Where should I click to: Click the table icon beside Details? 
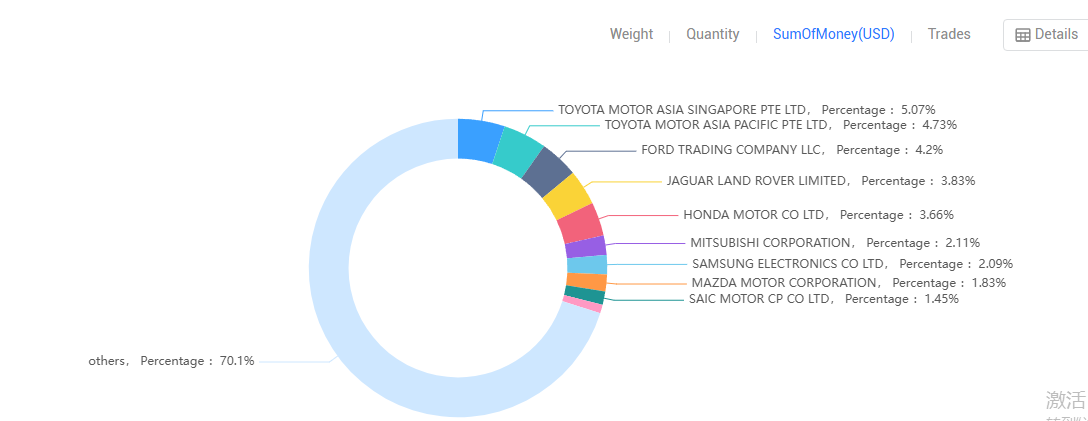coord(1023,35)
